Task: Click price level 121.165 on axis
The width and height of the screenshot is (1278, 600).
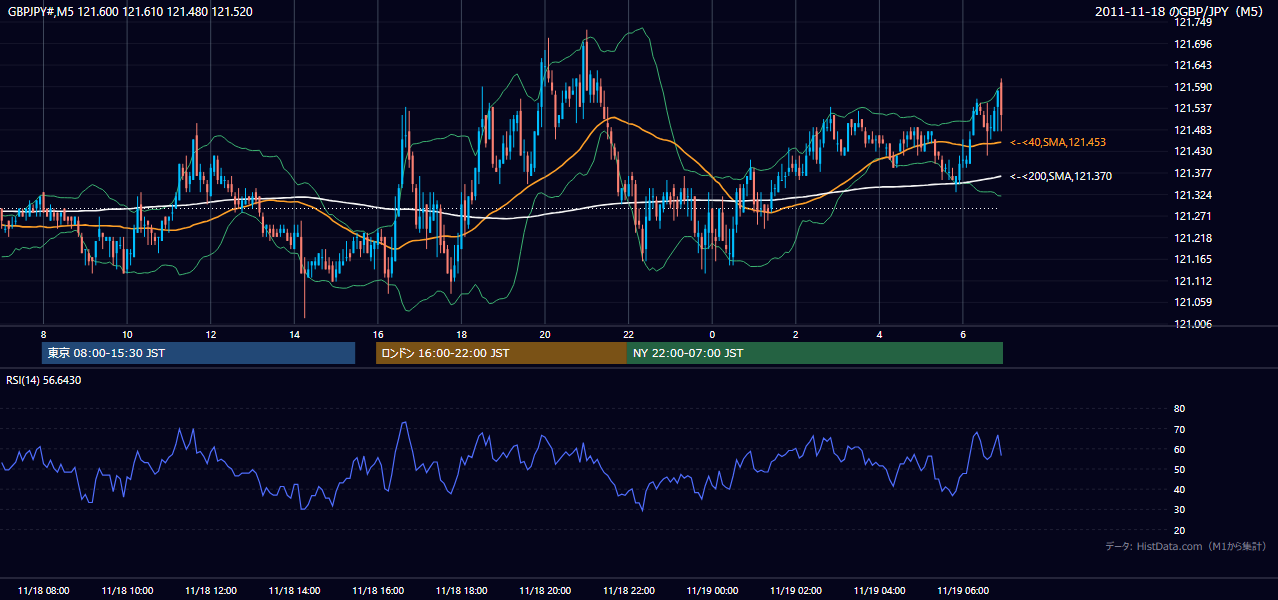Action: pyautogui.click(x=1193, y=259)
